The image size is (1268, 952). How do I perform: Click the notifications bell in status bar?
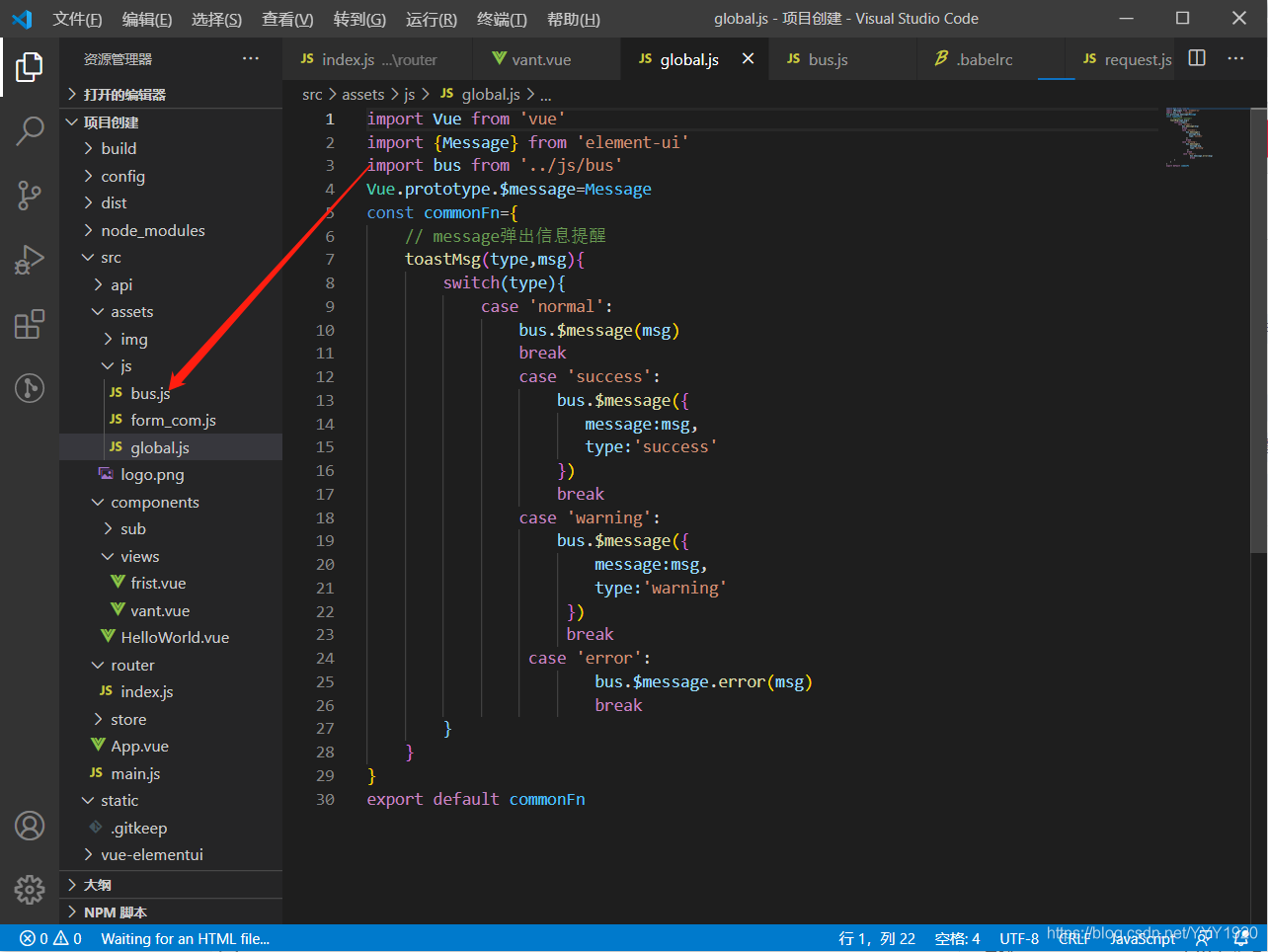(x=1241, y=939)
